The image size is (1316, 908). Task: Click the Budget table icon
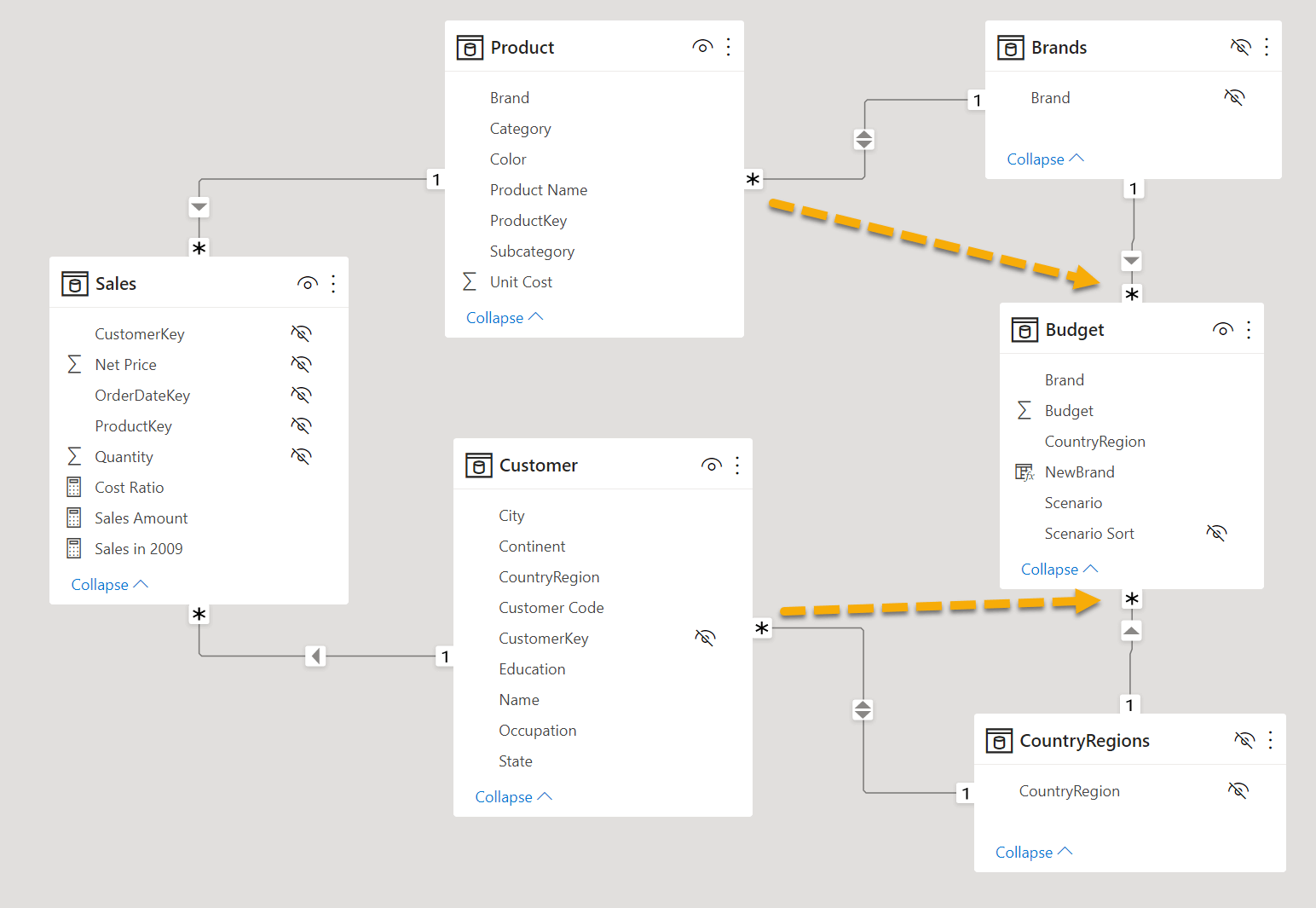tap(1025, 330)
